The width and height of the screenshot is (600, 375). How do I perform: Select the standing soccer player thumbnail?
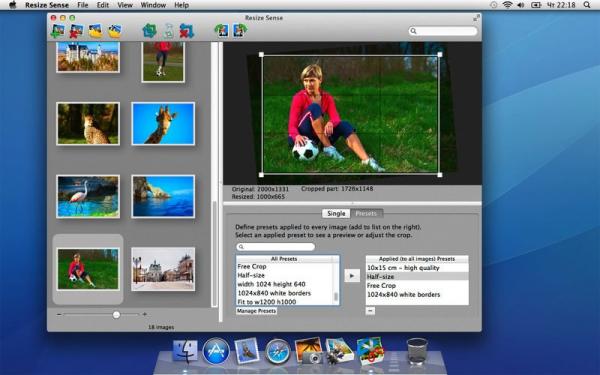tap(163, 62)
